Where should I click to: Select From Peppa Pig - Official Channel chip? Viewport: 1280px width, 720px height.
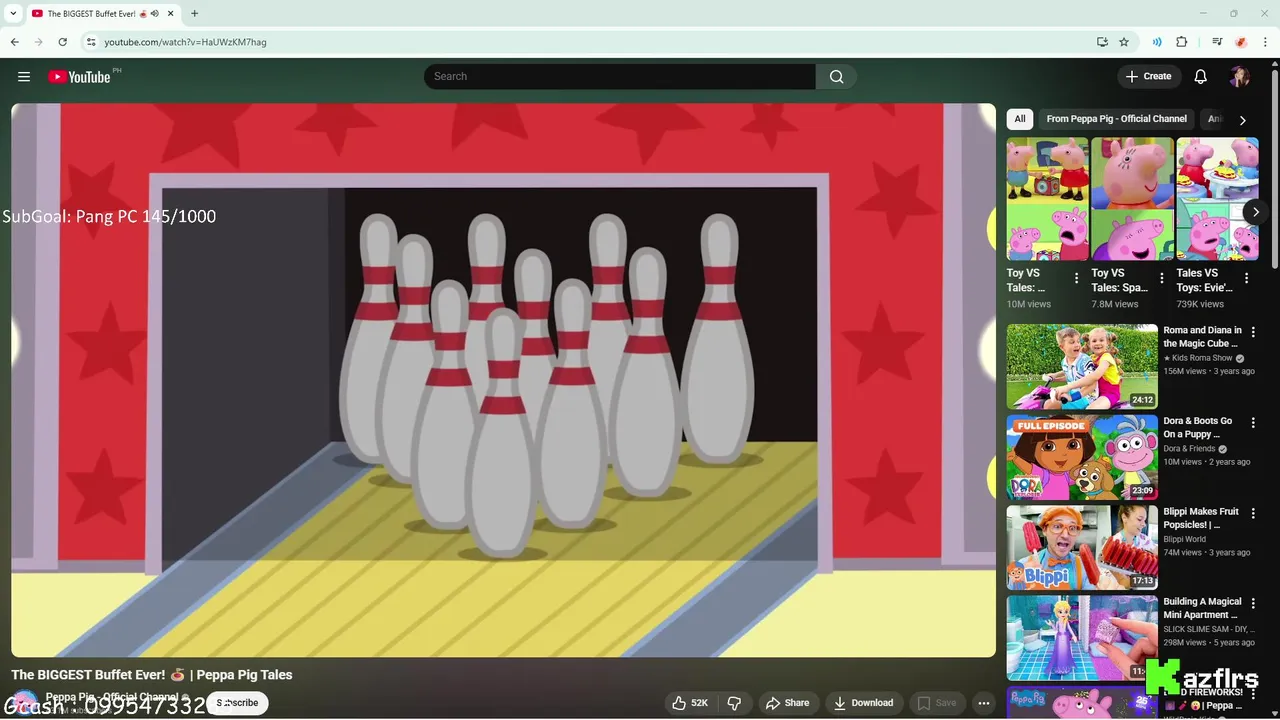point(1116,119)
